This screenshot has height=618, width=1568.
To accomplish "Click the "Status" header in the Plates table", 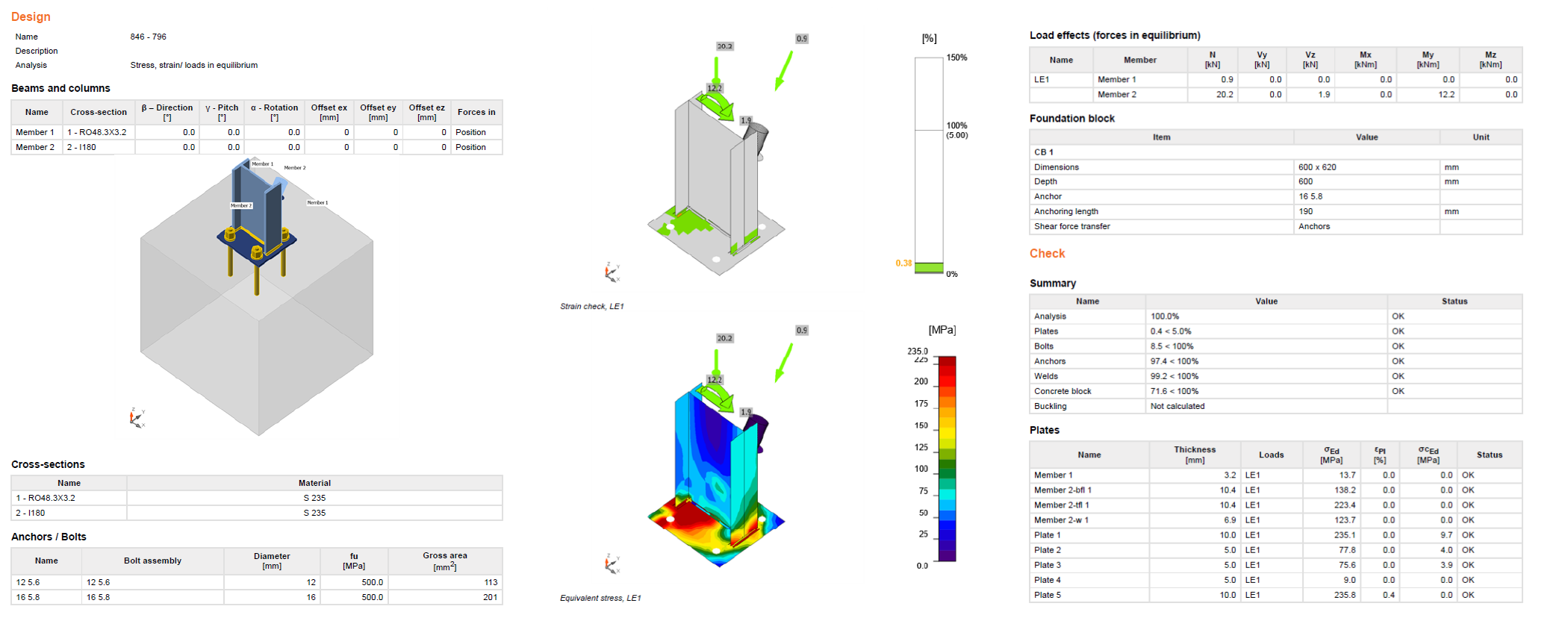I will tap(1489, 455).
